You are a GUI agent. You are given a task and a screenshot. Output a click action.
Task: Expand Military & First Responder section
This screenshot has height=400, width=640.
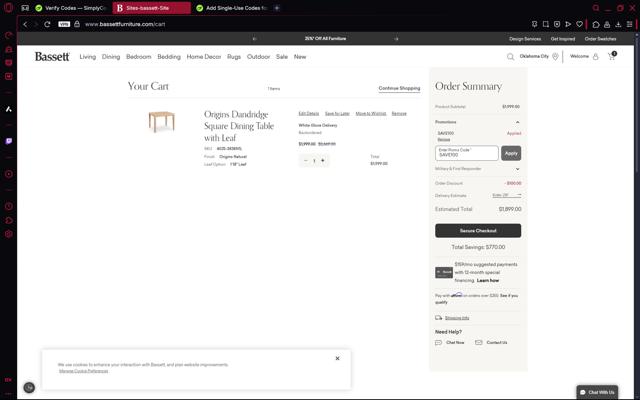[x=518, y=169]
